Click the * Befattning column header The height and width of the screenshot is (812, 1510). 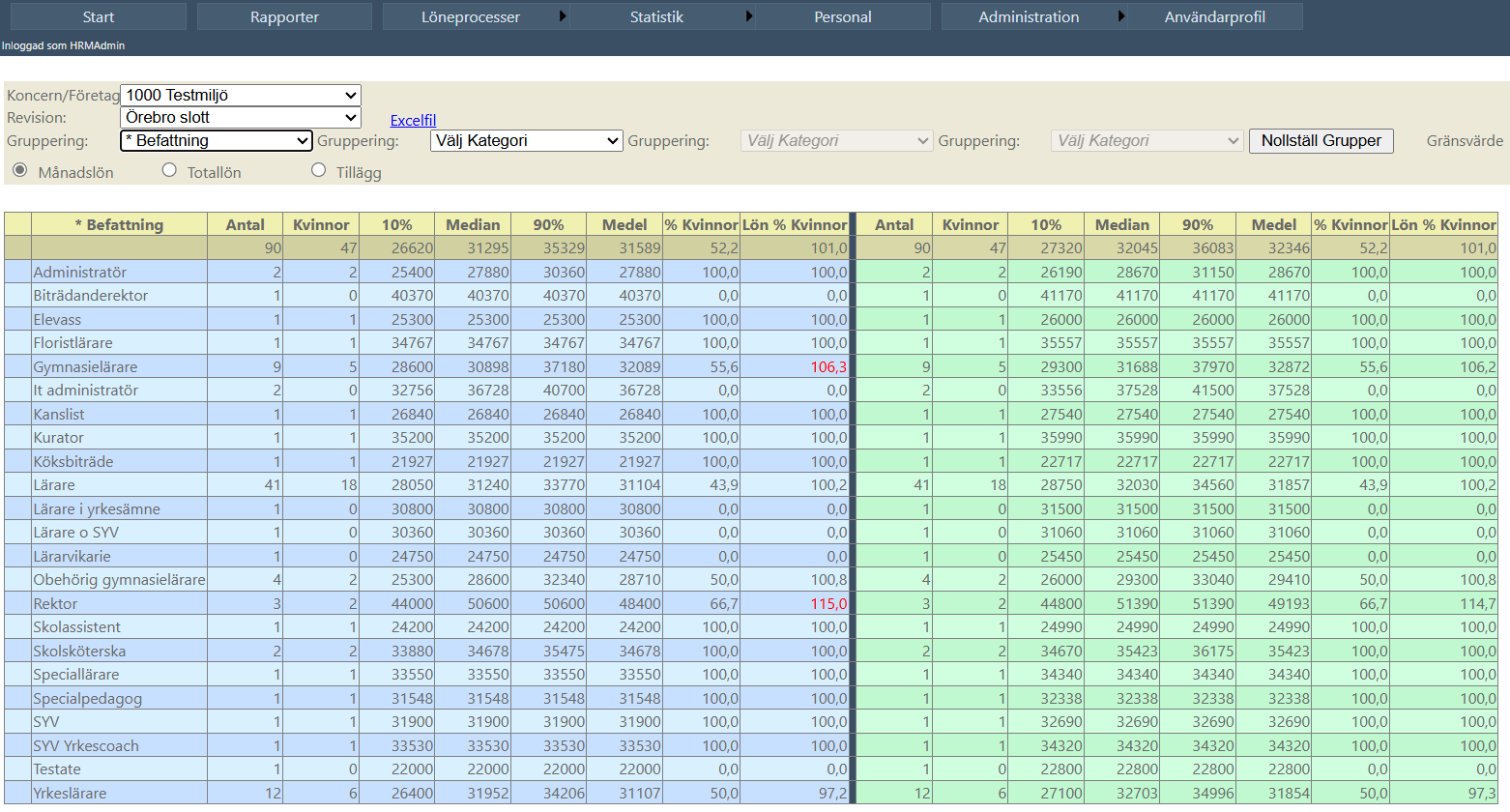120,224
